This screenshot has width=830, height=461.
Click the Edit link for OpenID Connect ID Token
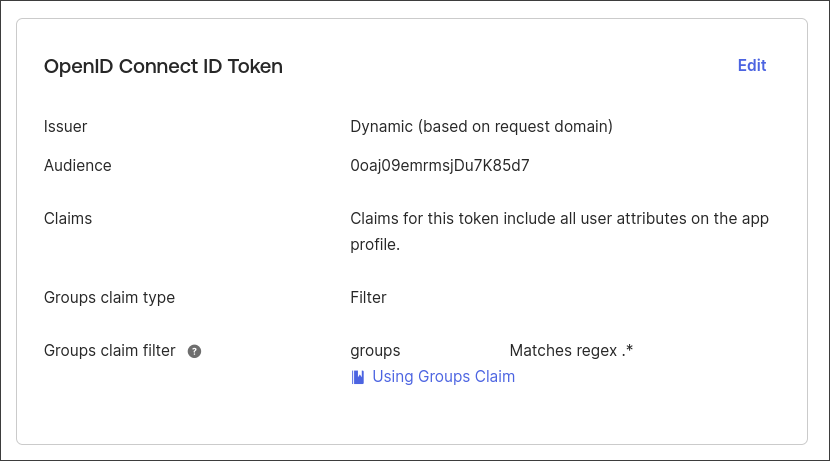pos(752,66)
